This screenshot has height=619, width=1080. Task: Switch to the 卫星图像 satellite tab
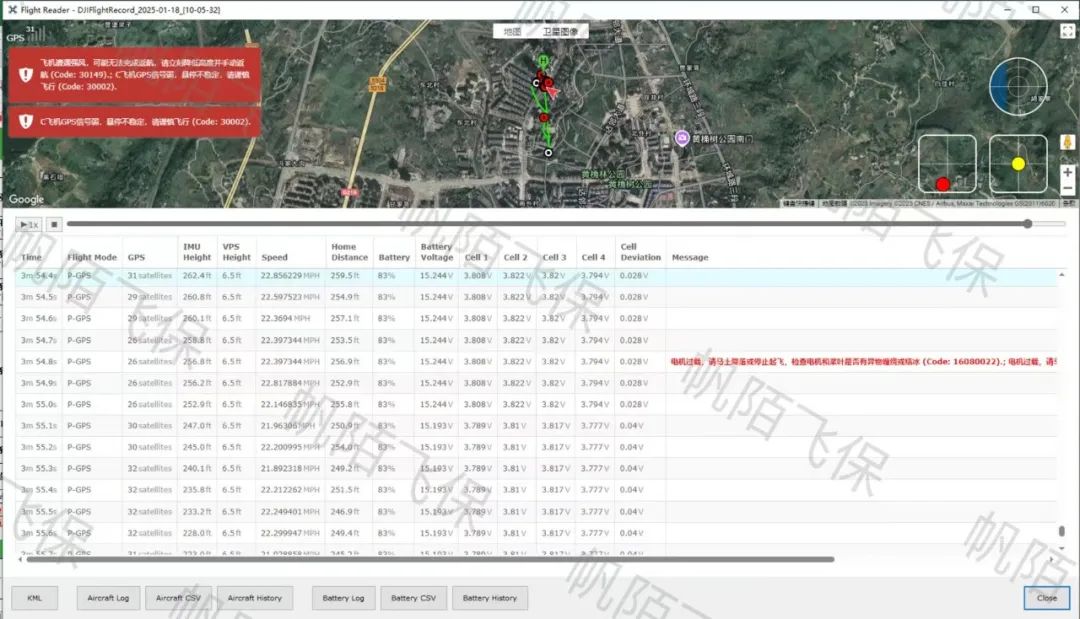tap(559, 32)
